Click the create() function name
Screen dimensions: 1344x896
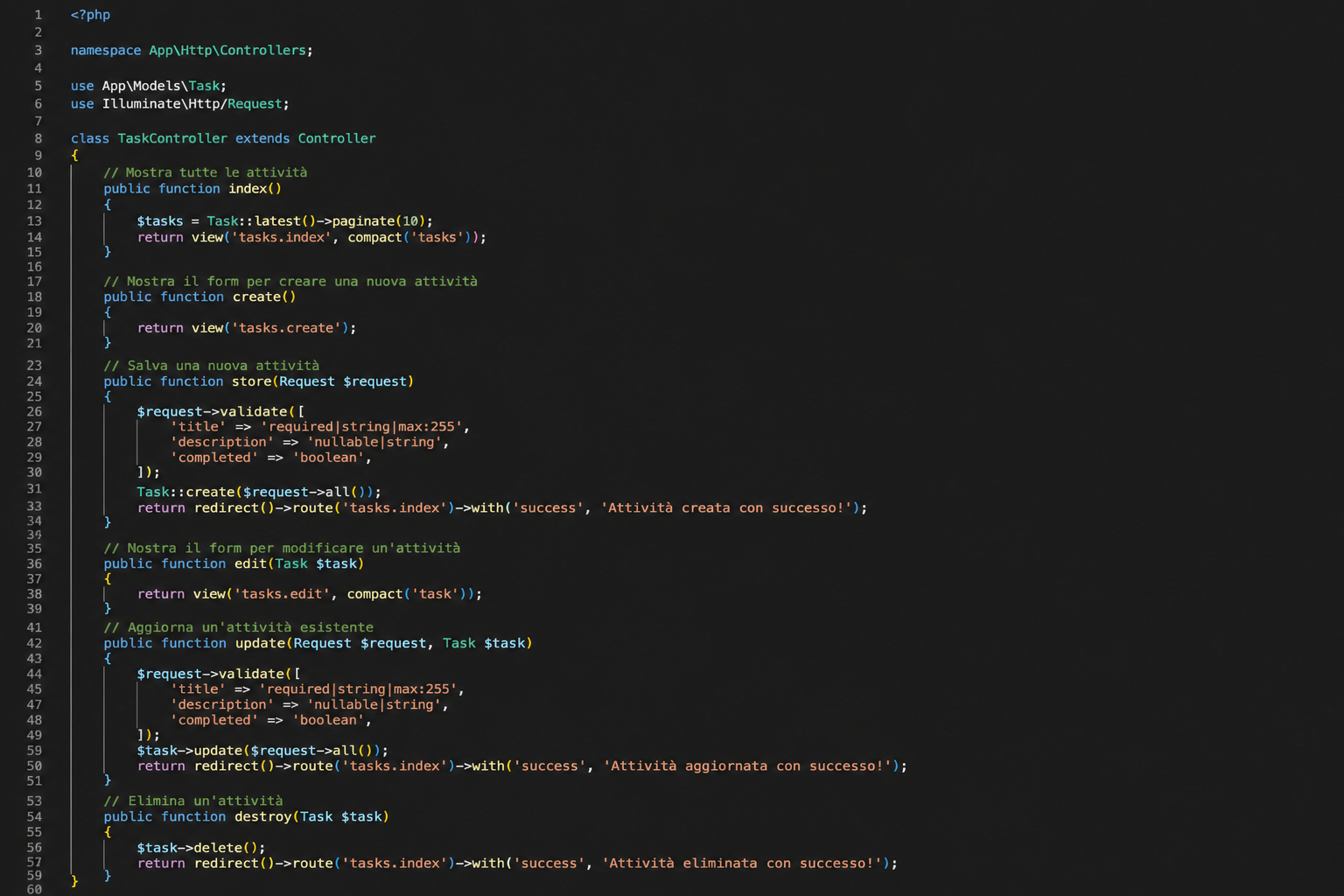(264, 297)
